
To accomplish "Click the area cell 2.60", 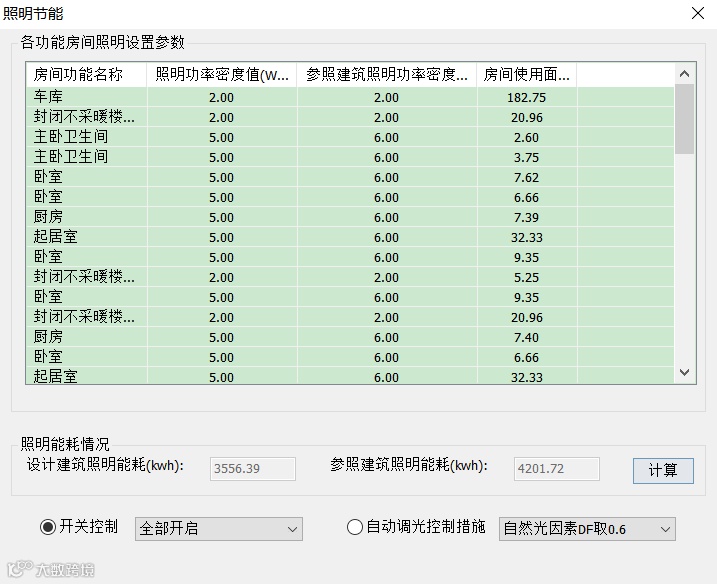I will [527, 137].
